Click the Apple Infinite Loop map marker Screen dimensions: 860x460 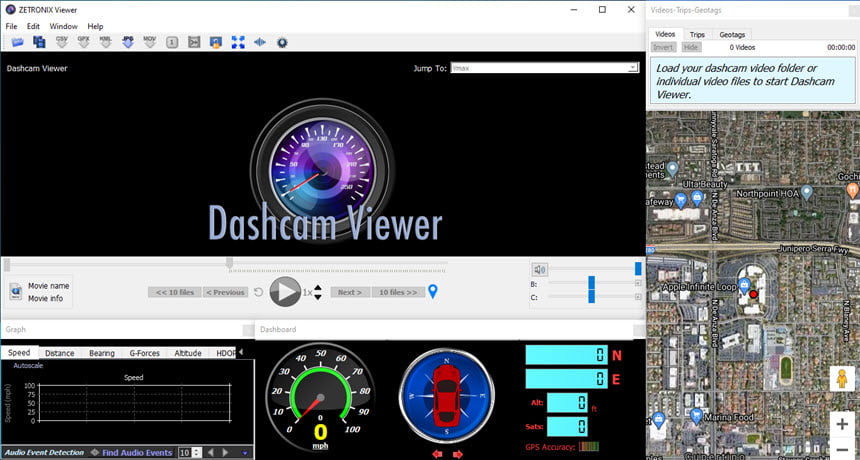coord(744,285)
